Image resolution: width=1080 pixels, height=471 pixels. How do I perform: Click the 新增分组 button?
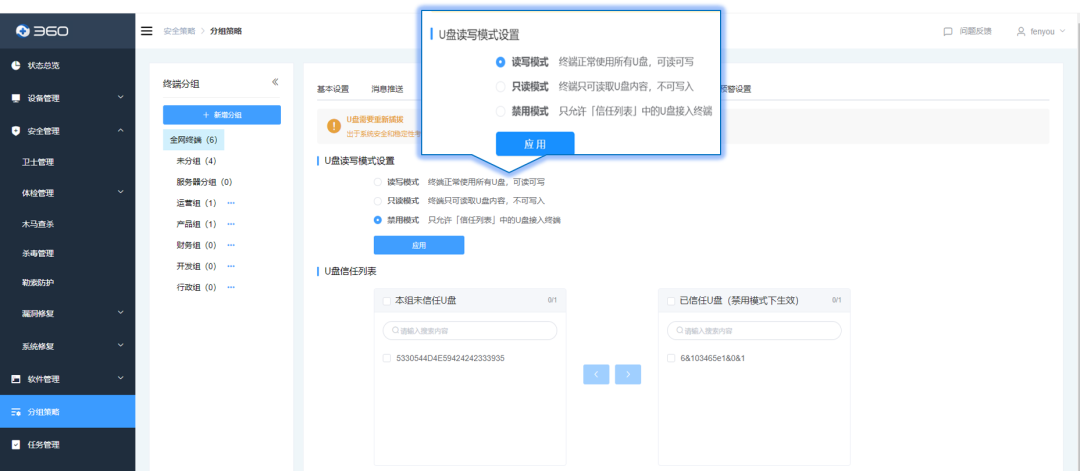click(x=222, y=115)
